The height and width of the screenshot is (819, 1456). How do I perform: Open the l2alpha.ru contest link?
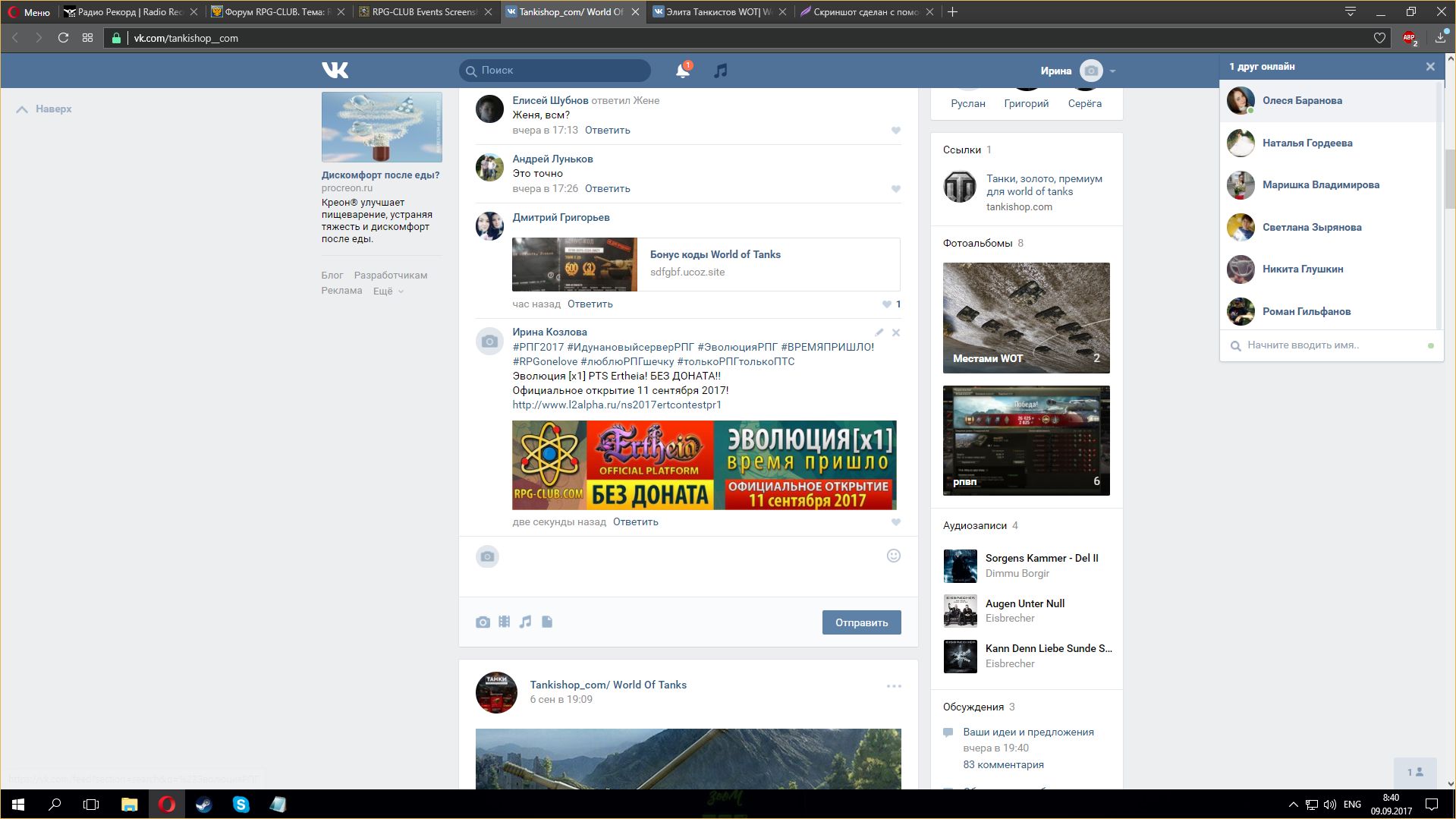(x=617, y=405)
